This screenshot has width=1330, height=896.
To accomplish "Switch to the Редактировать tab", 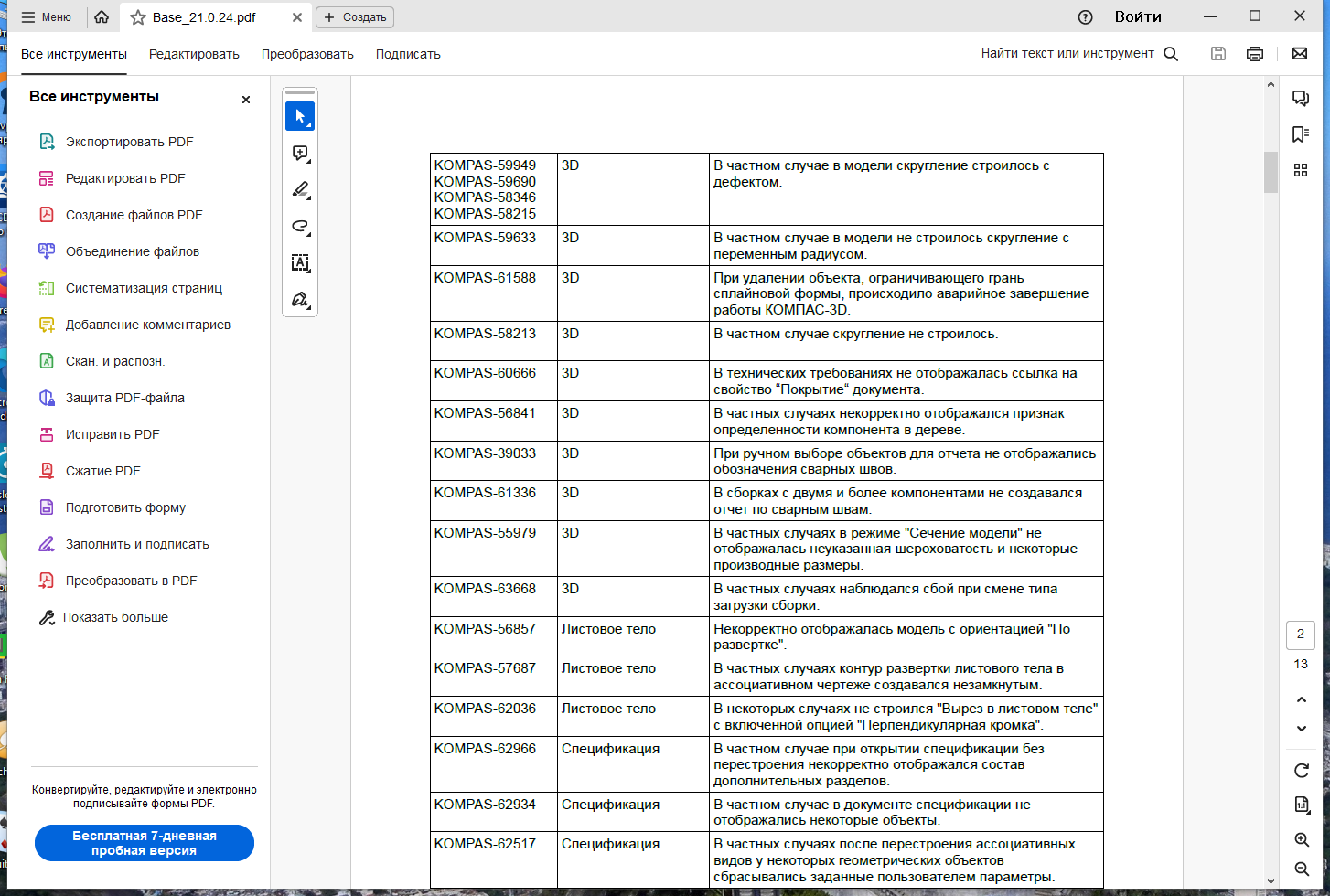I will tap(194, 54).
